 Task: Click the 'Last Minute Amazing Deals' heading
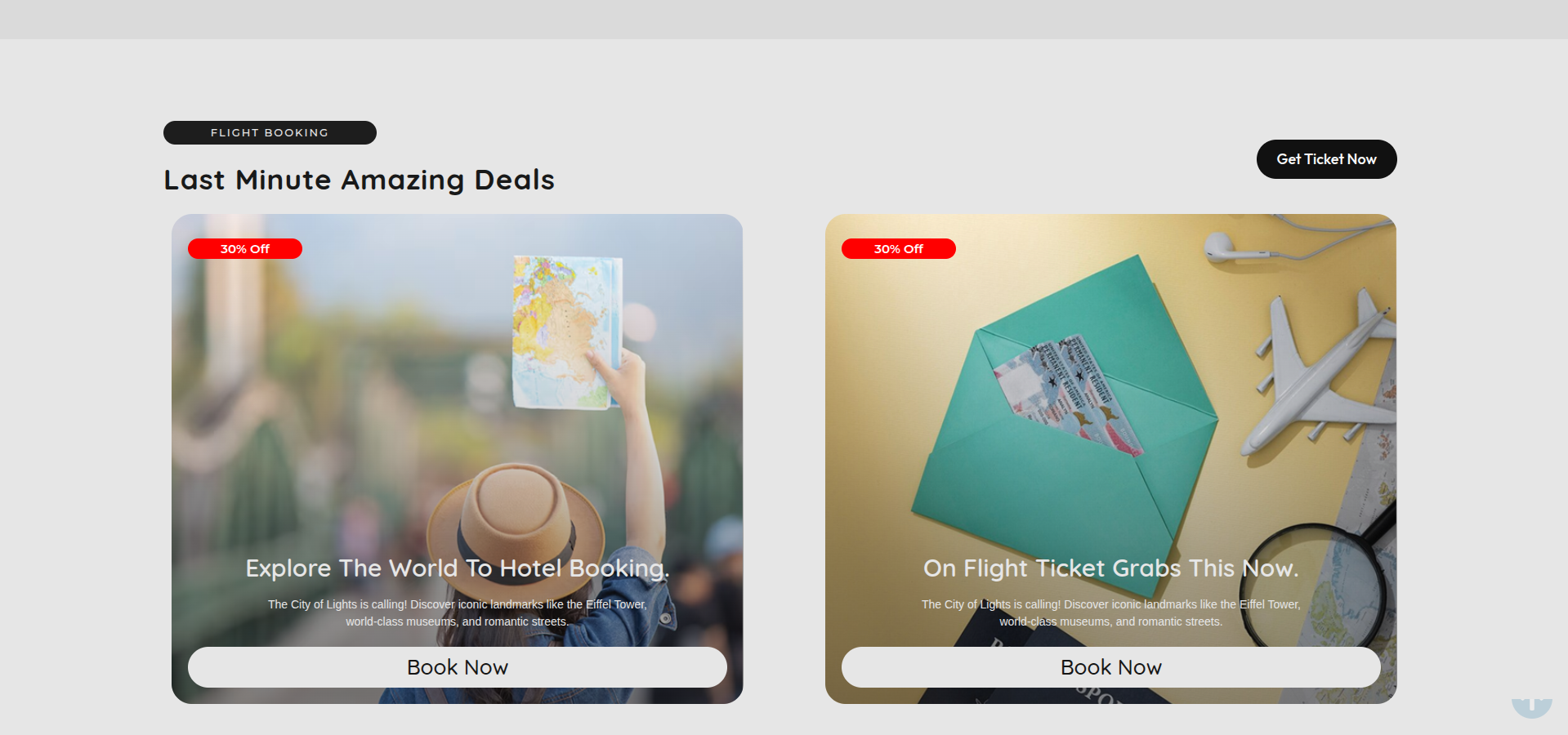click(x=359, y=180)
